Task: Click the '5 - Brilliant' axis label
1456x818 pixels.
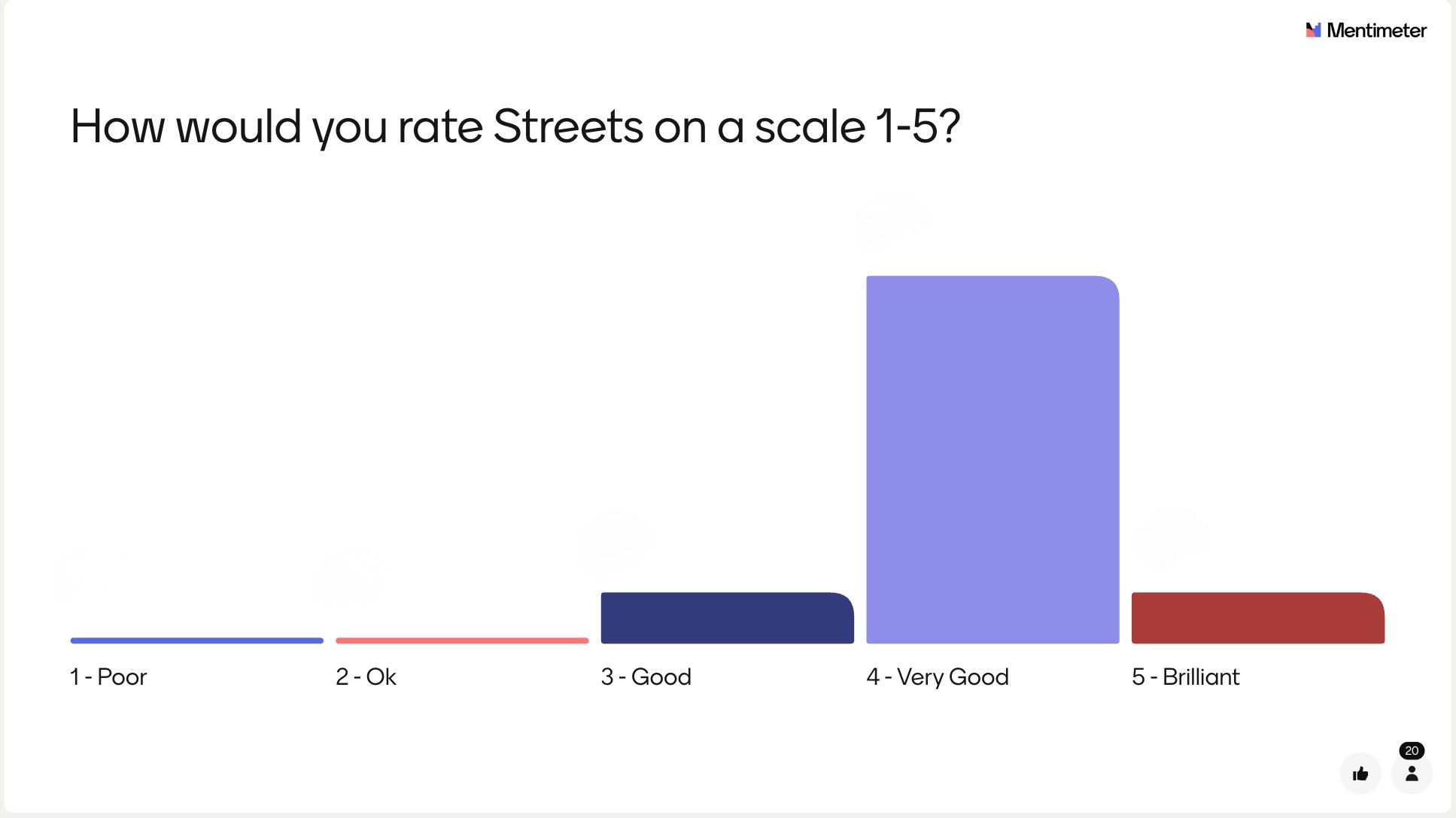Action: coord(1185,677)
